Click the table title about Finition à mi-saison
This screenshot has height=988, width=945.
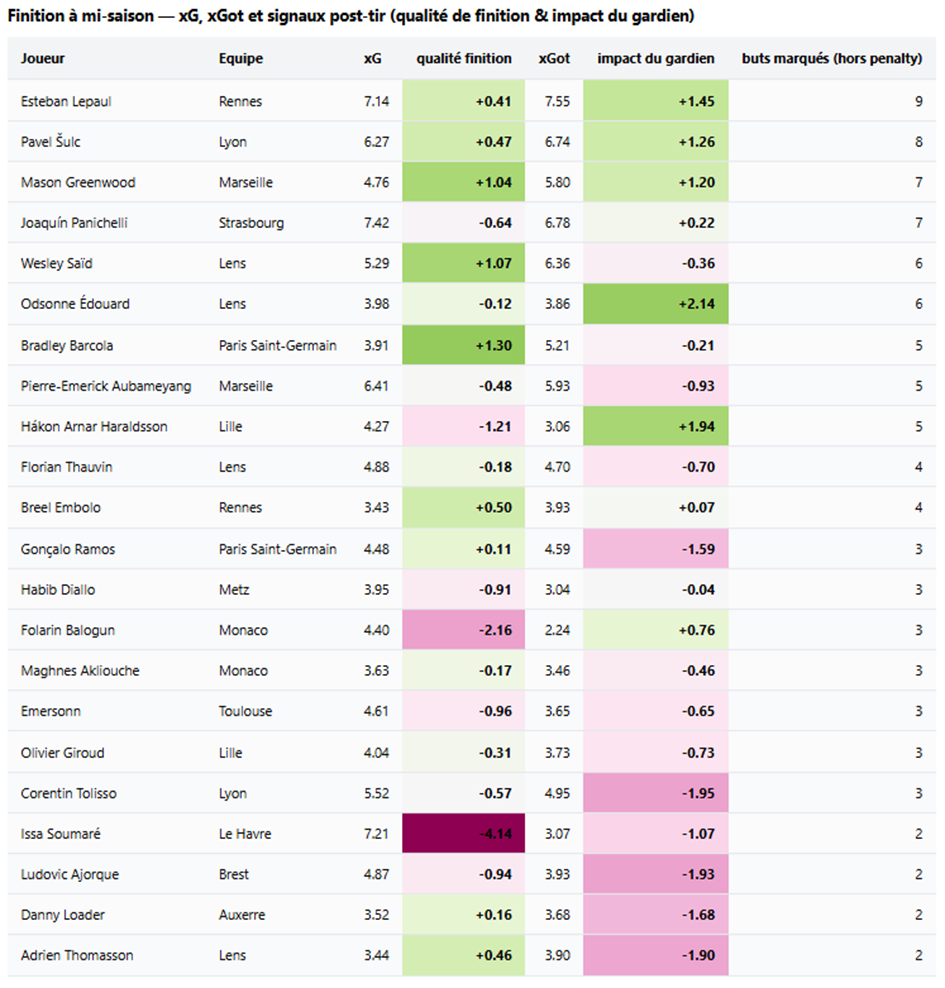(x=352, y=17)
